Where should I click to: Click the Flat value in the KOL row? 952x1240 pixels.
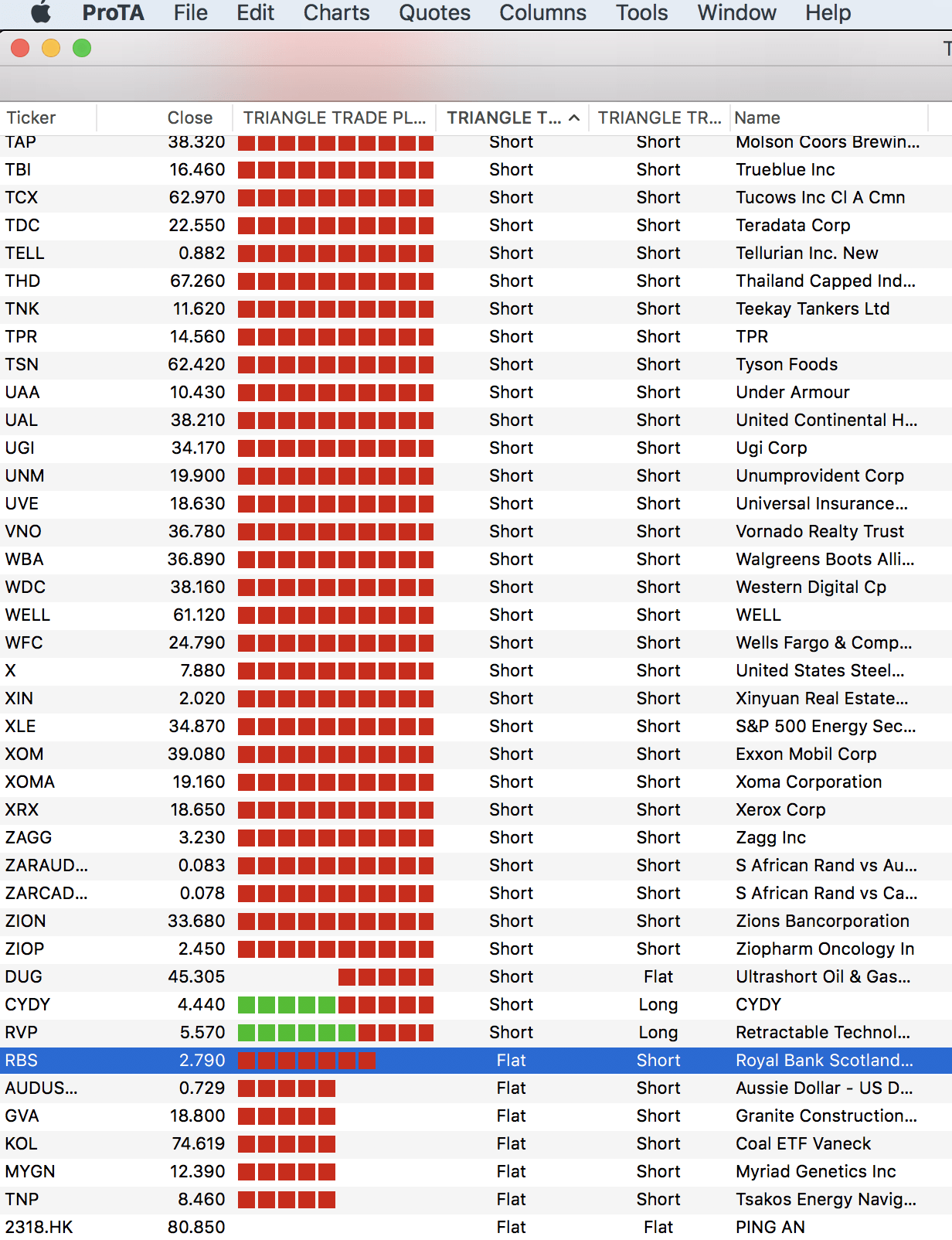click(511, 1144)
